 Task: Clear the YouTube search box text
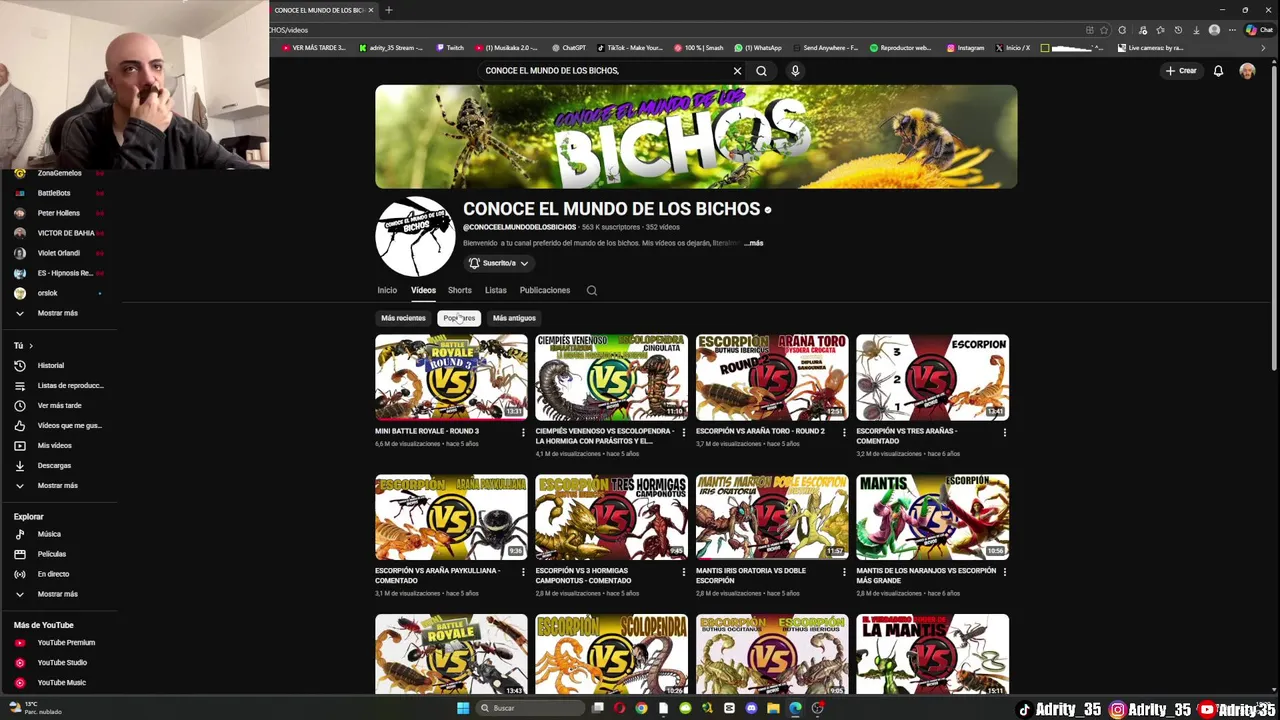click(737, 71)
